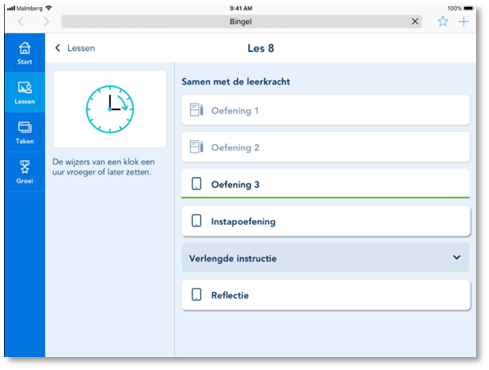Viewport: 489px width, 370px height.
Task: Select the Lessen sidebar icon
Action: coord(25,88)
